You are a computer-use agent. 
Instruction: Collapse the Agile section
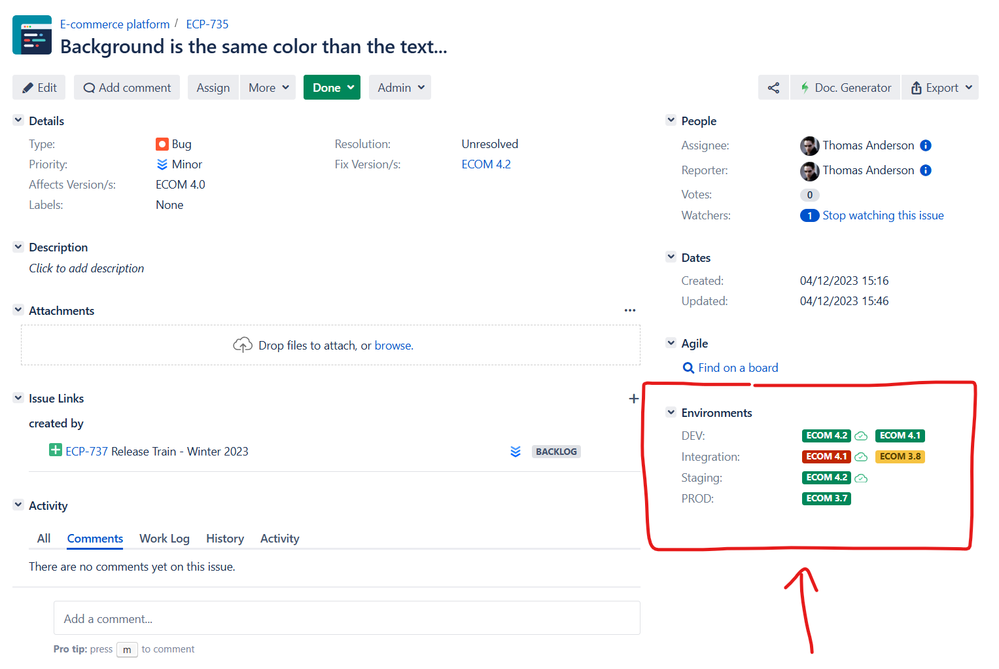670,343
